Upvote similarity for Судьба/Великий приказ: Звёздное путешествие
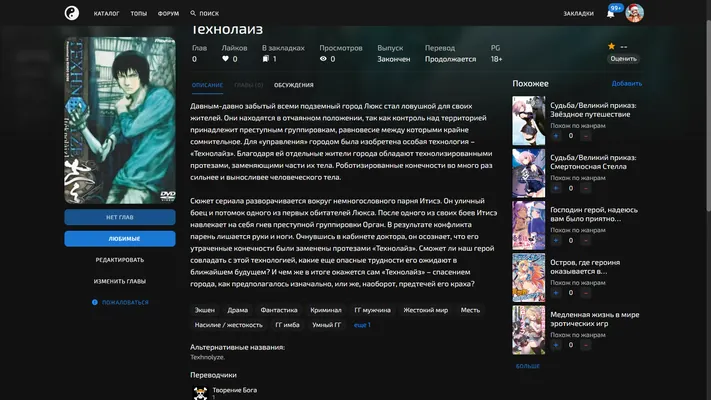 [556, 136]
